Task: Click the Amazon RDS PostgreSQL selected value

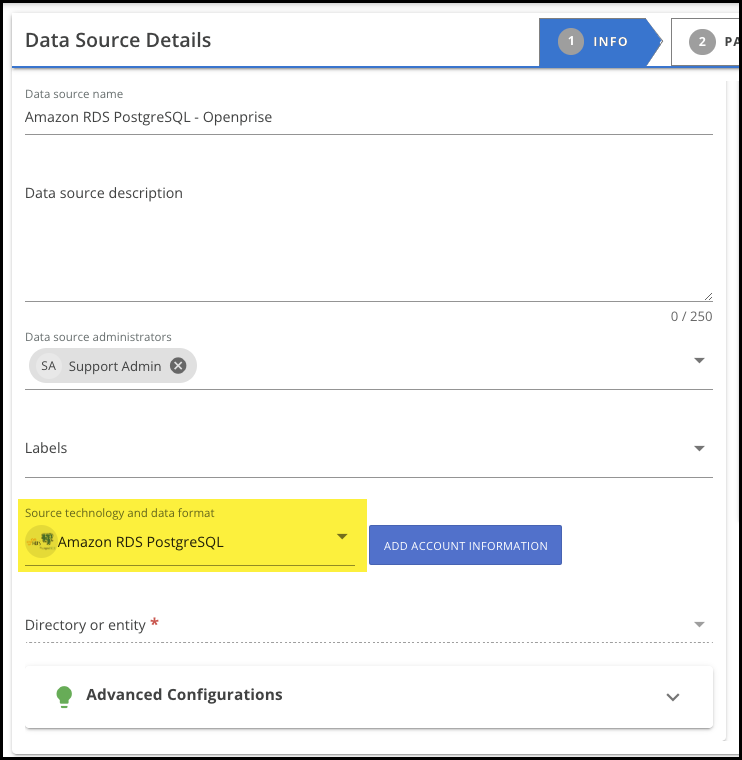Action: [x=141, y=541]
